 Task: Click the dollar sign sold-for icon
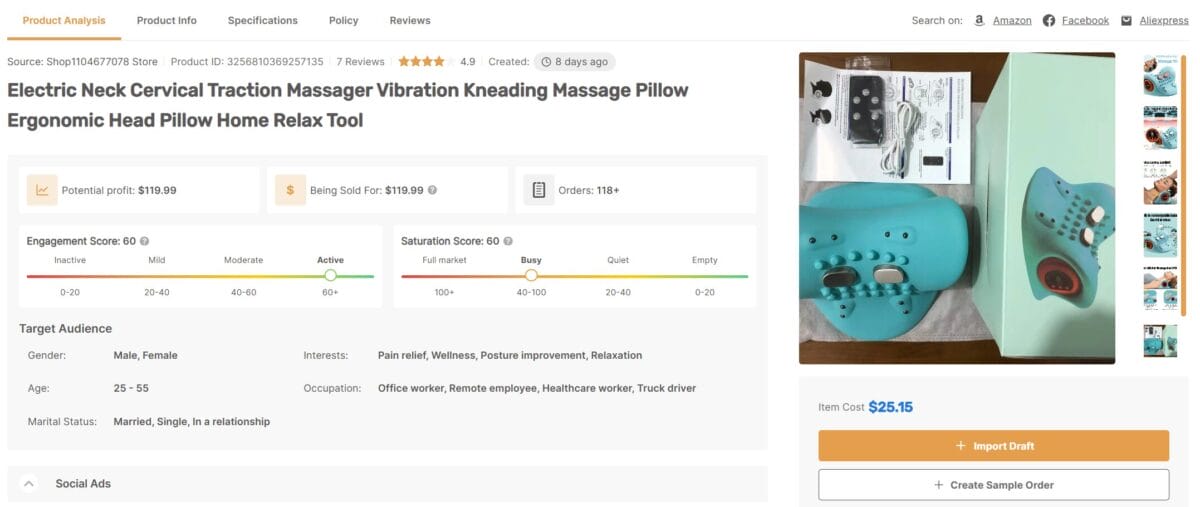[x=290, y=190]
